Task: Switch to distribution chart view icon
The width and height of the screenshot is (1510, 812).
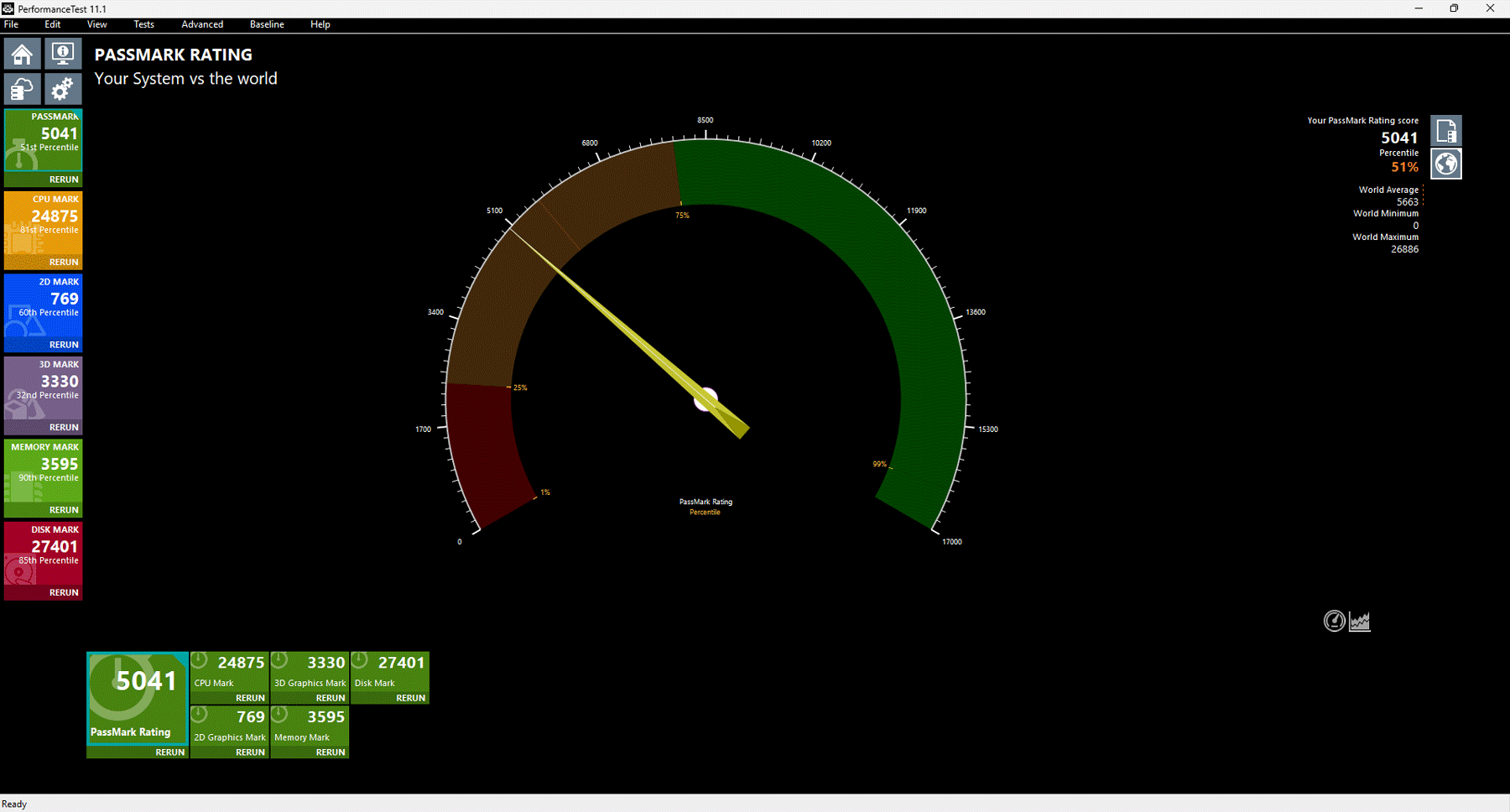Action: point(1360,621)
